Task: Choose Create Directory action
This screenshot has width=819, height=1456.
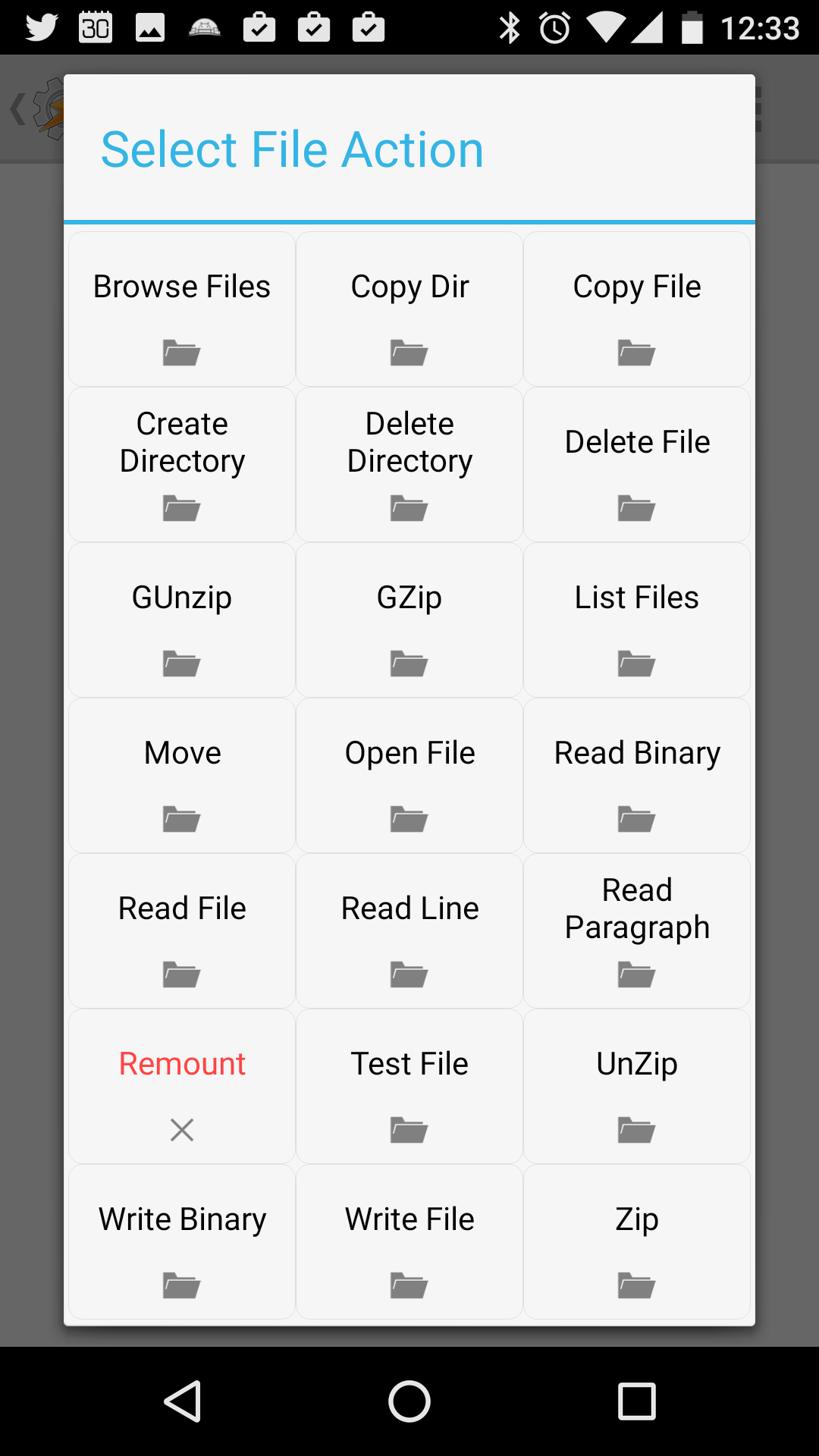Action: pos(182,465)
